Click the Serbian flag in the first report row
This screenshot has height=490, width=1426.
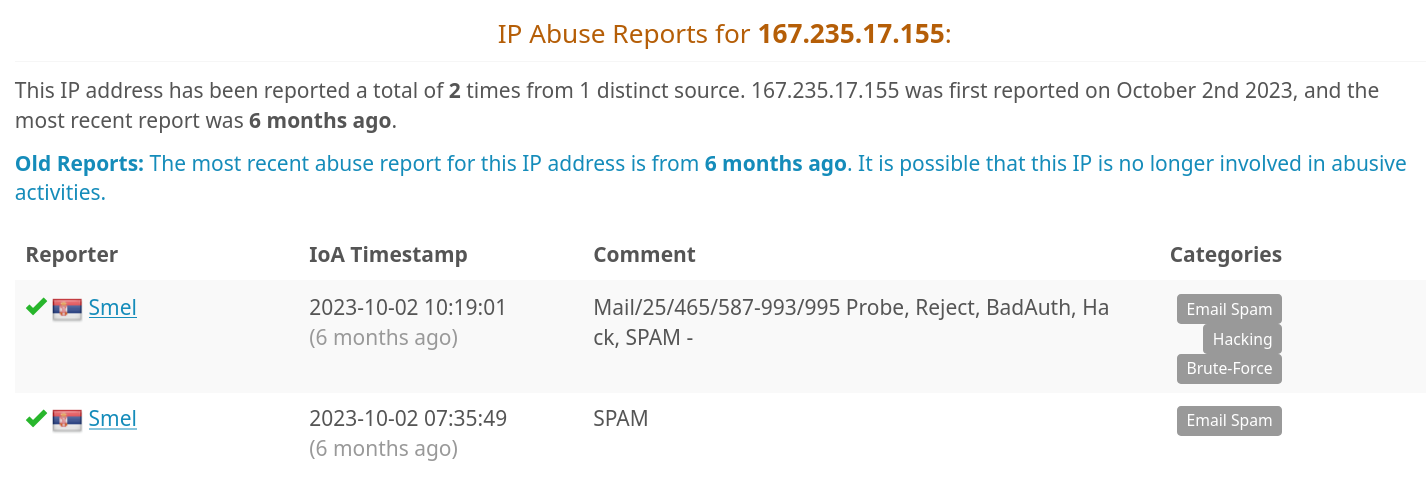point(67,309)
